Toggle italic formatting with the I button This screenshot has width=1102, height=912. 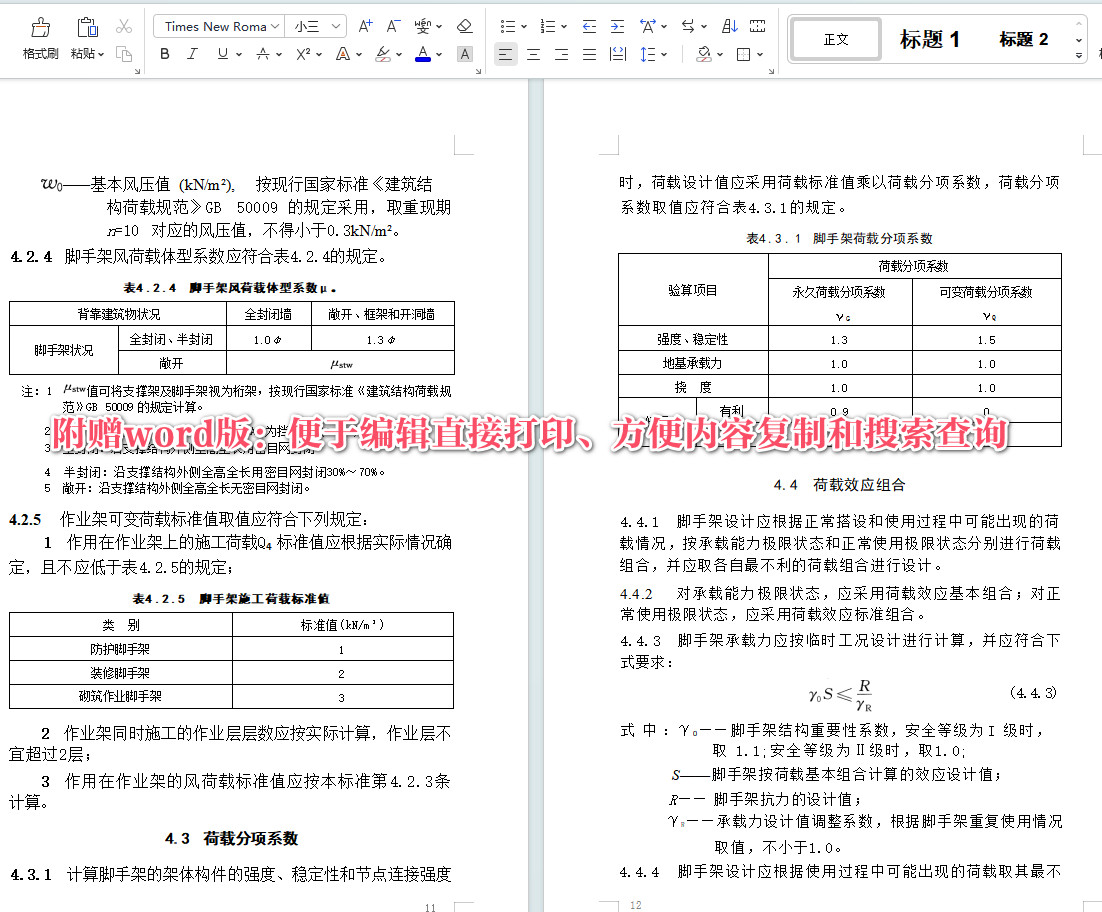click(x=193, y=54)
